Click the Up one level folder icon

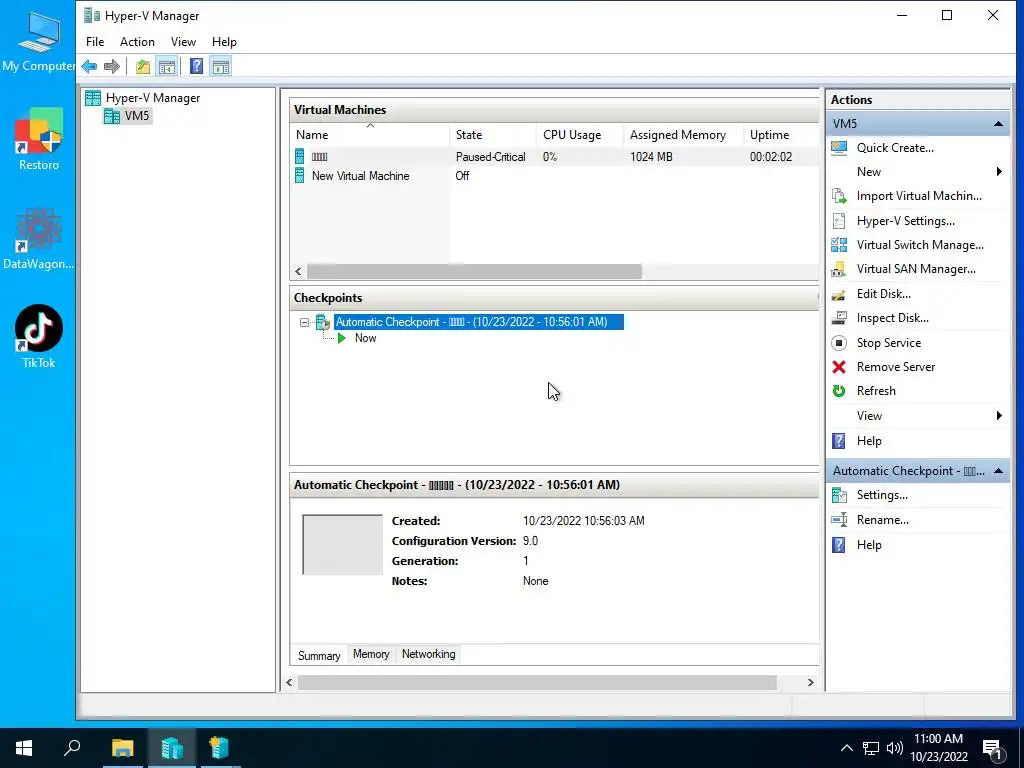pyautogui.click(x=142, y=66)
